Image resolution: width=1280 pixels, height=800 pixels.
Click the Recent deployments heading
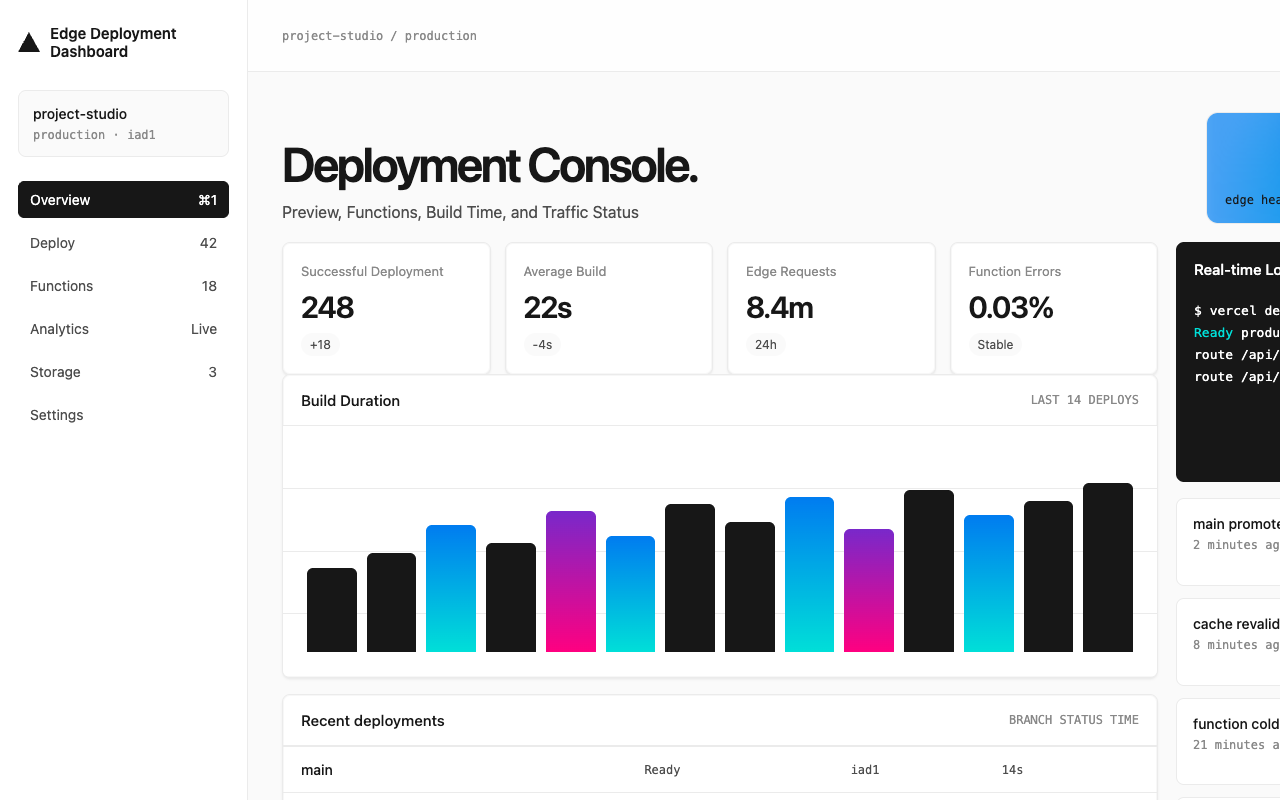373,721
